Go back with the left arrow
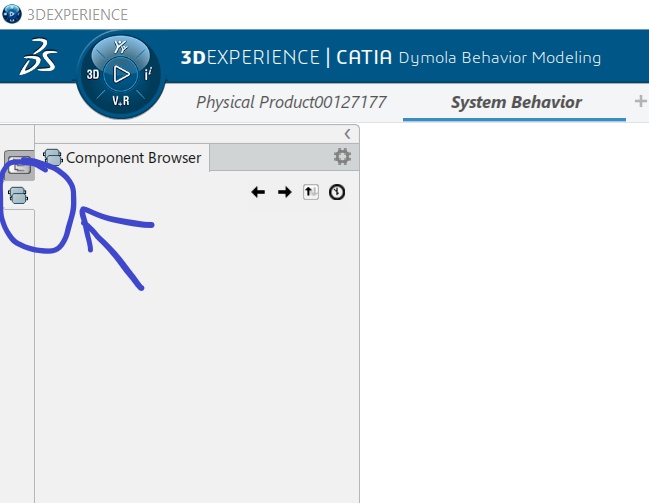The width and height of the screenshot is (649, 503). 258,192
